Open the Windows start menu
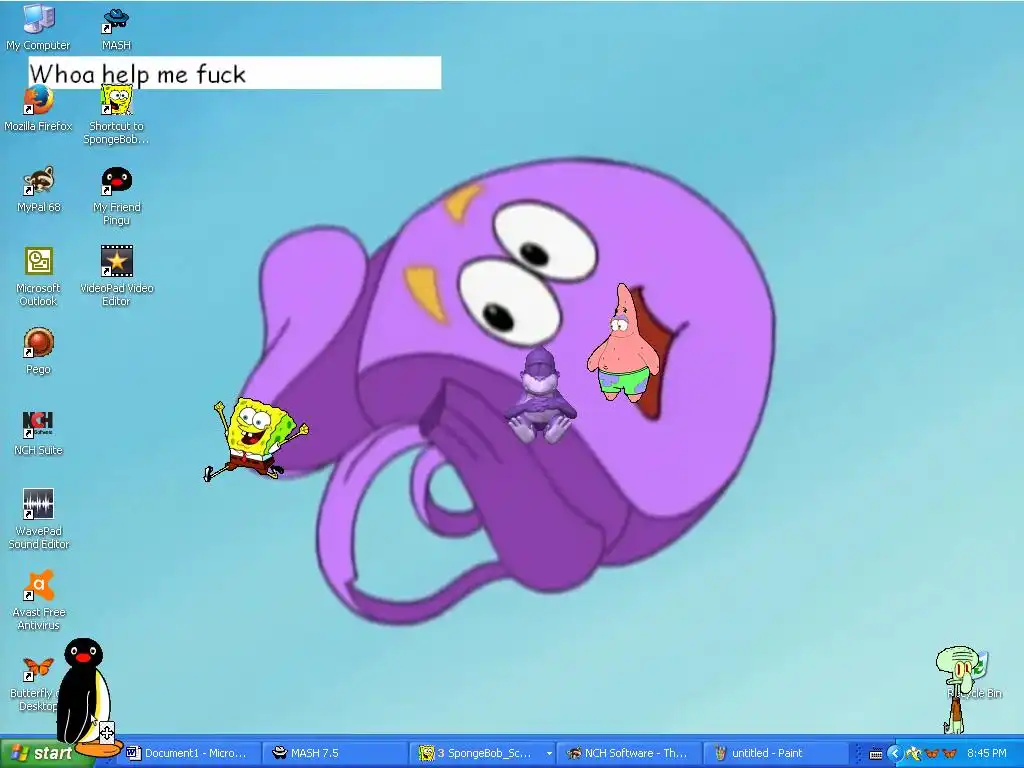 click(43, 753)
